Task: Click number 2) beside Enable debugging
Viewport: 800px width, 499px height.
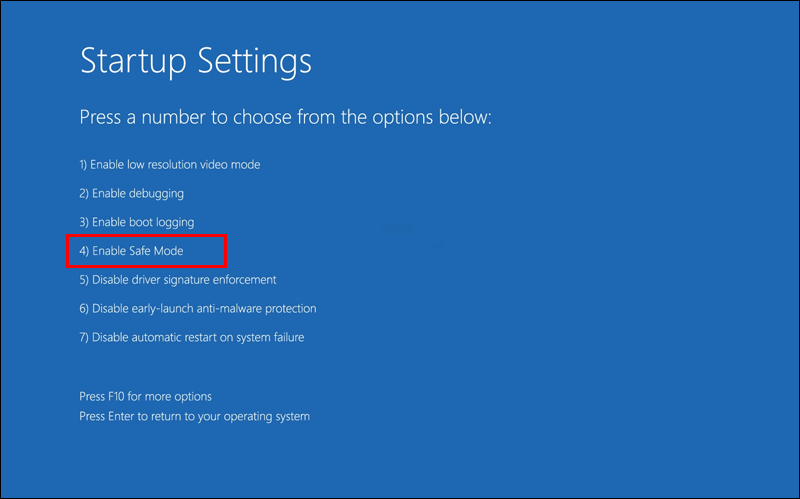Action: point(84,193)
